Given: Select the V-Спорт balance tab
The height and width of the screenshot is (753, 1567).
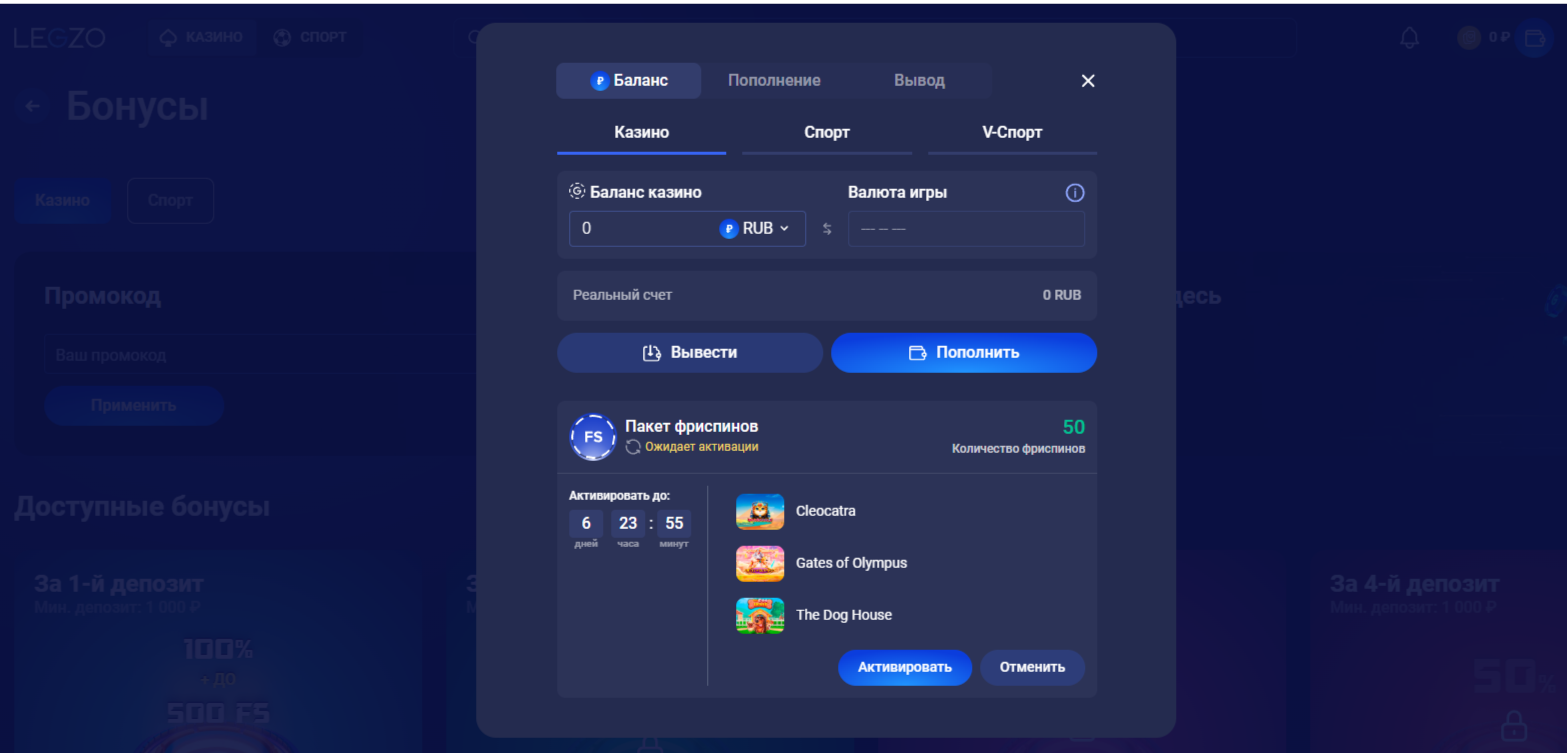Looking at the screenshot, I should [1012, 133].
